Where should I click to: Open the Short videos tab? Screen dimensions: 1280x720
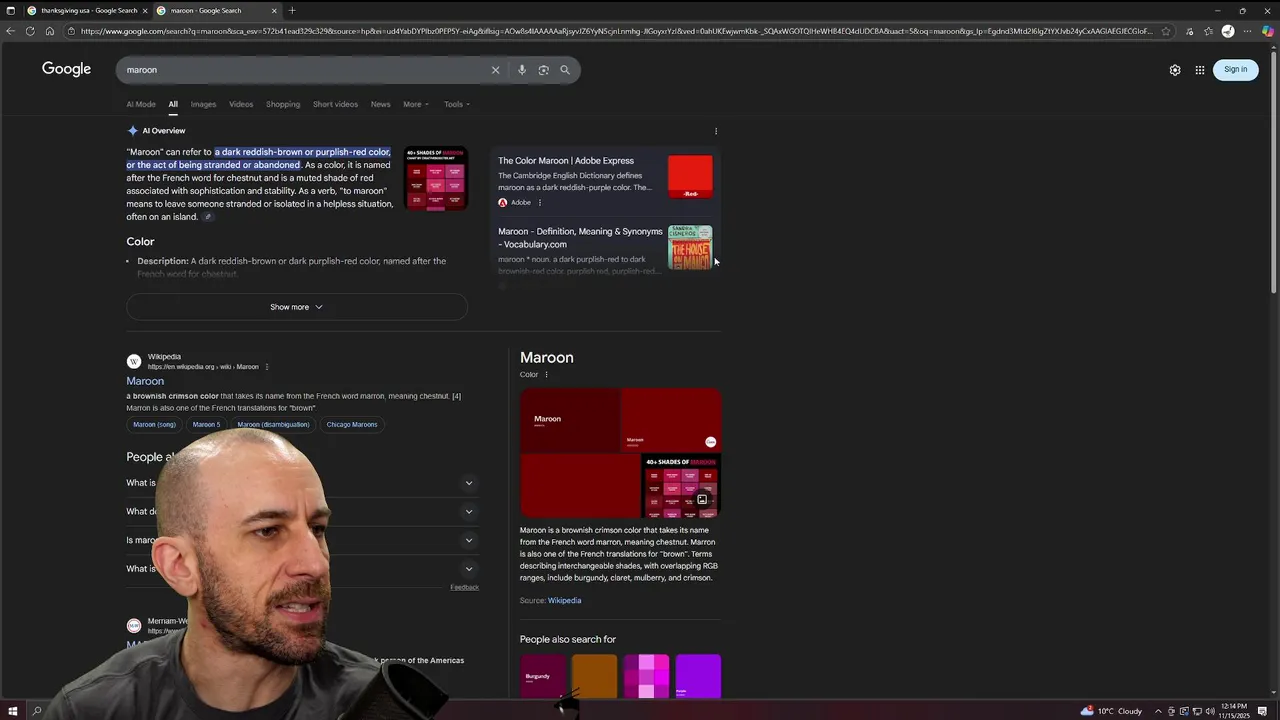[335, 104]
